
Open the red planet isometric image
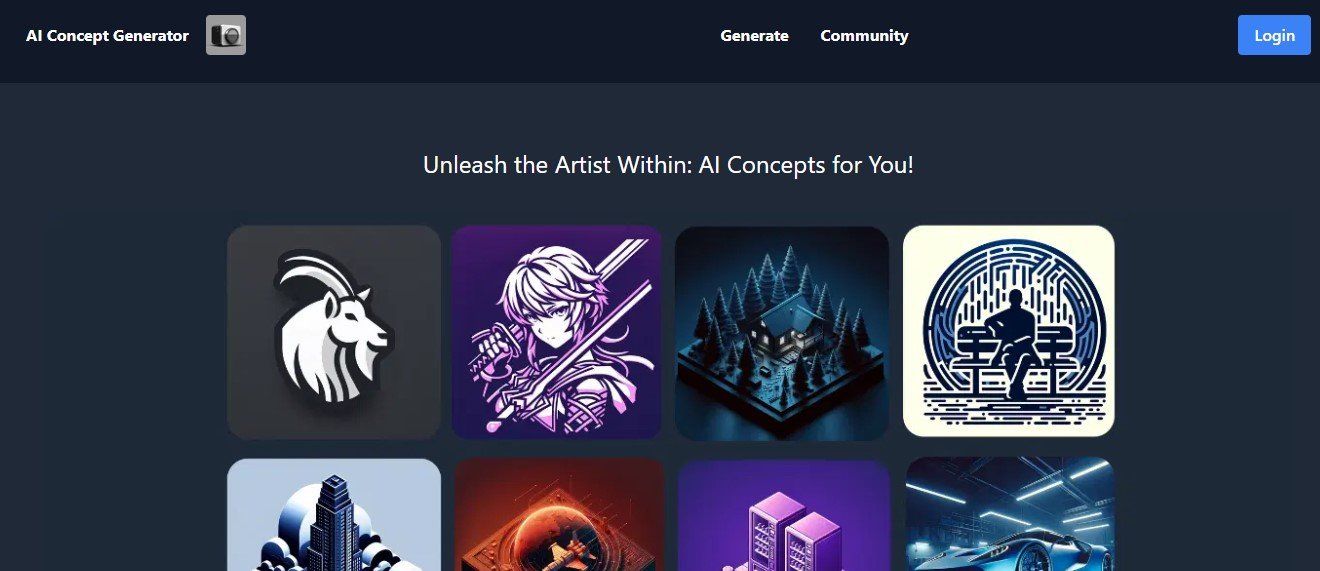pos(559,515)
